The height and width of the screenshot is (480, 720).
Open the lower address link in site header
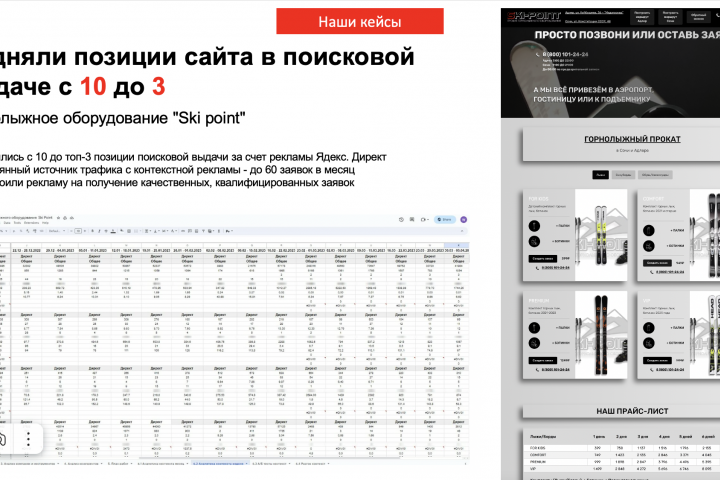pyautogui.click(x=588, y=21)
